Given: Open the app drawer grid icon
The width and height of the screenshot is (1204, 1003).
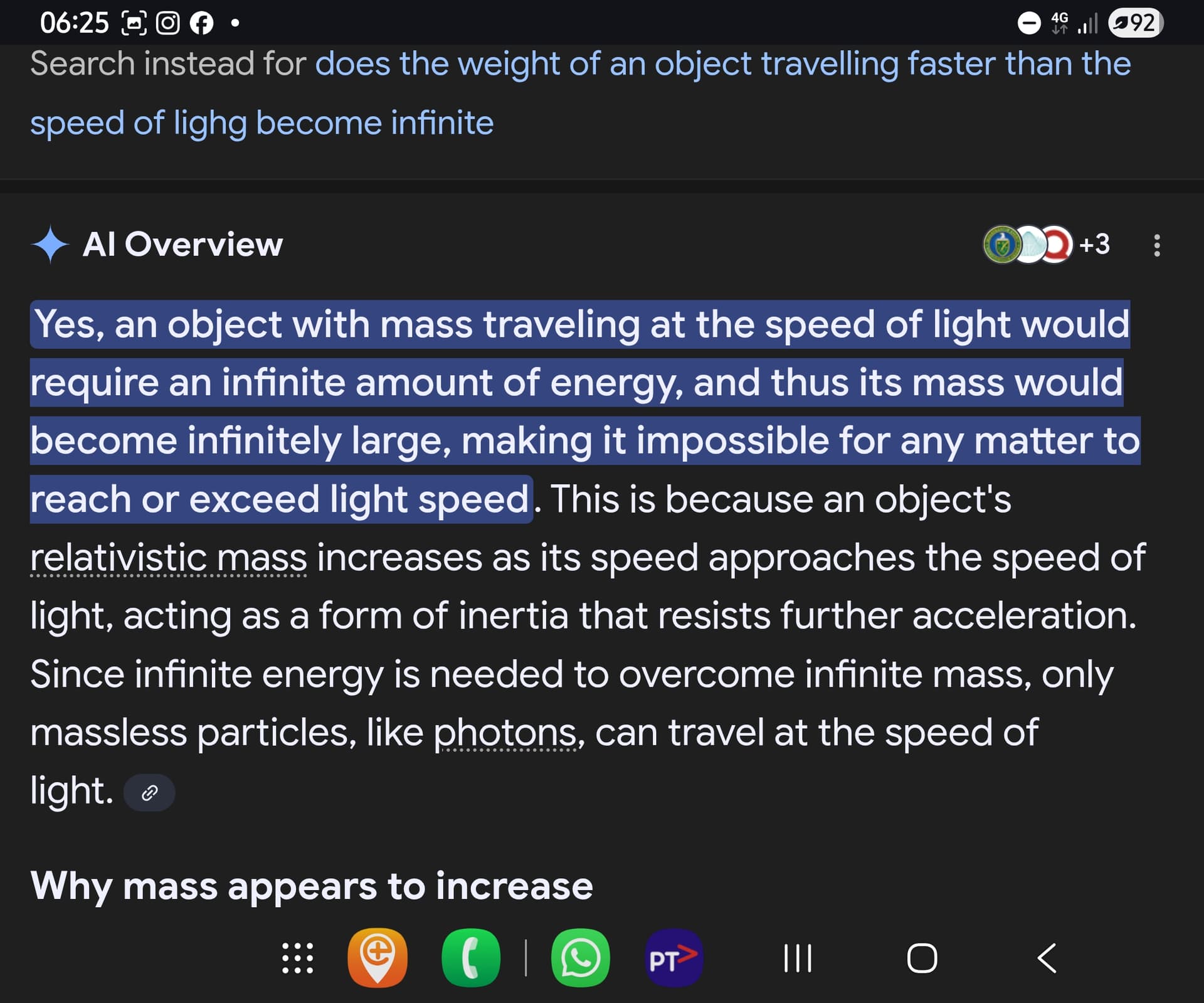Looking at the screenshot, I should click(297, 958).
